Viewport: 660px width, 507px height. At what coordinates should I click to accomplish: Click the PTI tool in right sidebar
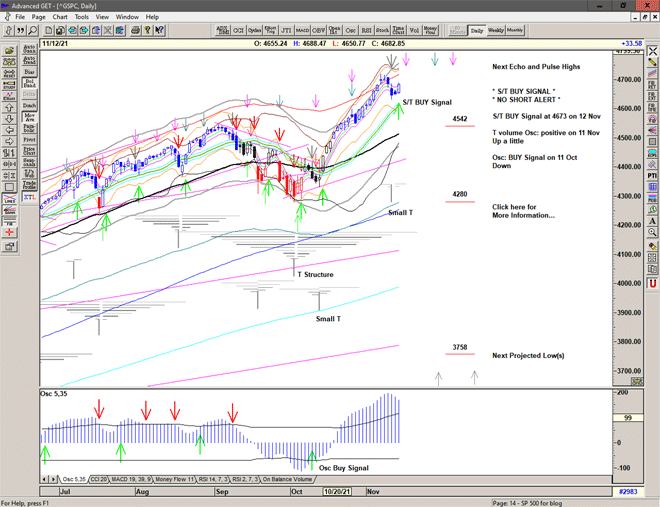point(652,176)
